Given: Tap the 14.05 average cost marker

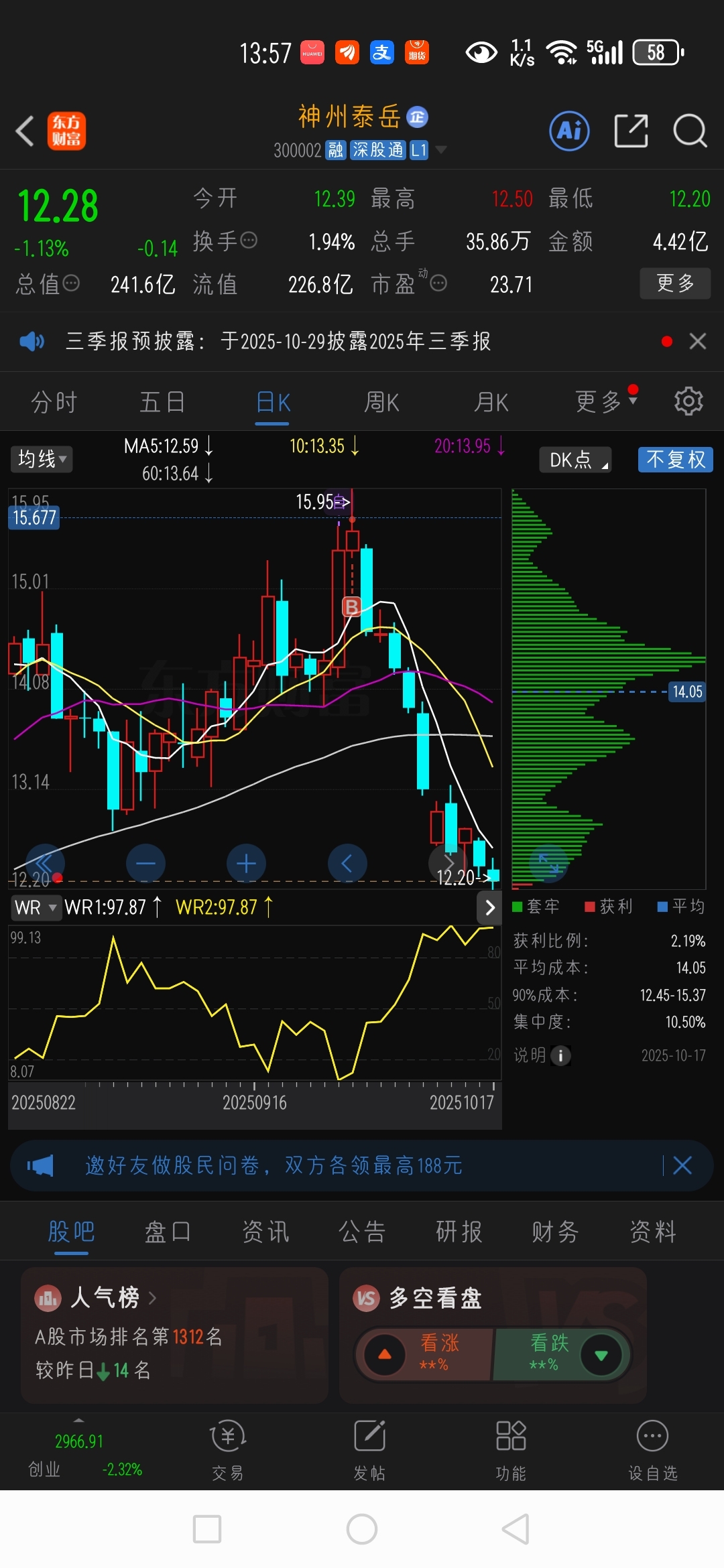Looking at the screenshot, I should tap(687, 692).
